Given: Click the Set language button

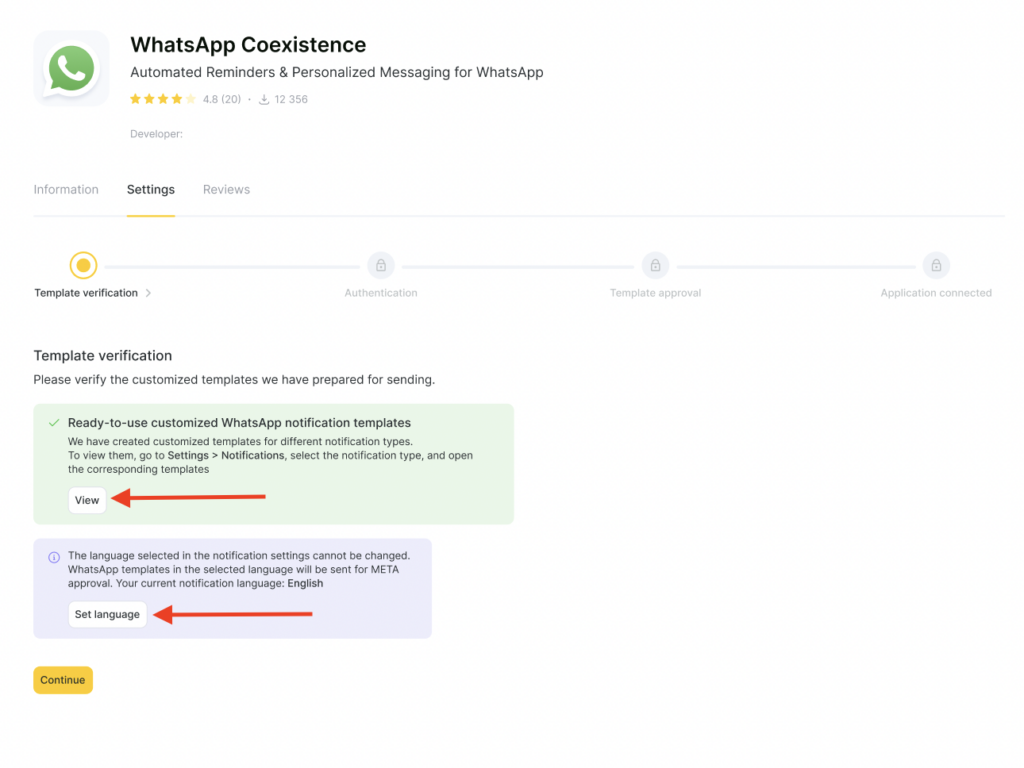Looking at the screenshot, I should point(107,615).
